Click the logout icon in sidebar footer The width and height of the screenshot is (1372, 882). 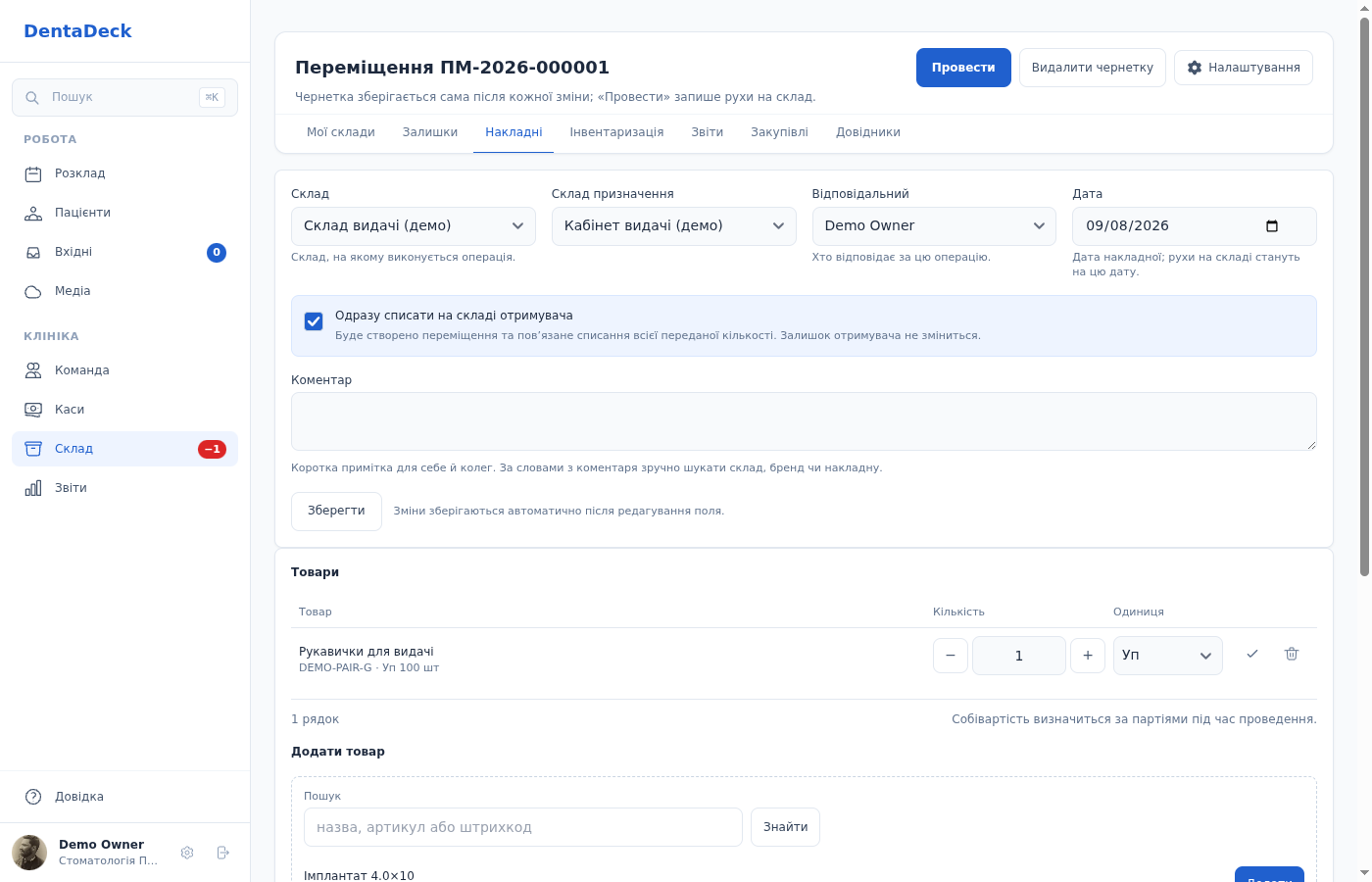(222, 853)
